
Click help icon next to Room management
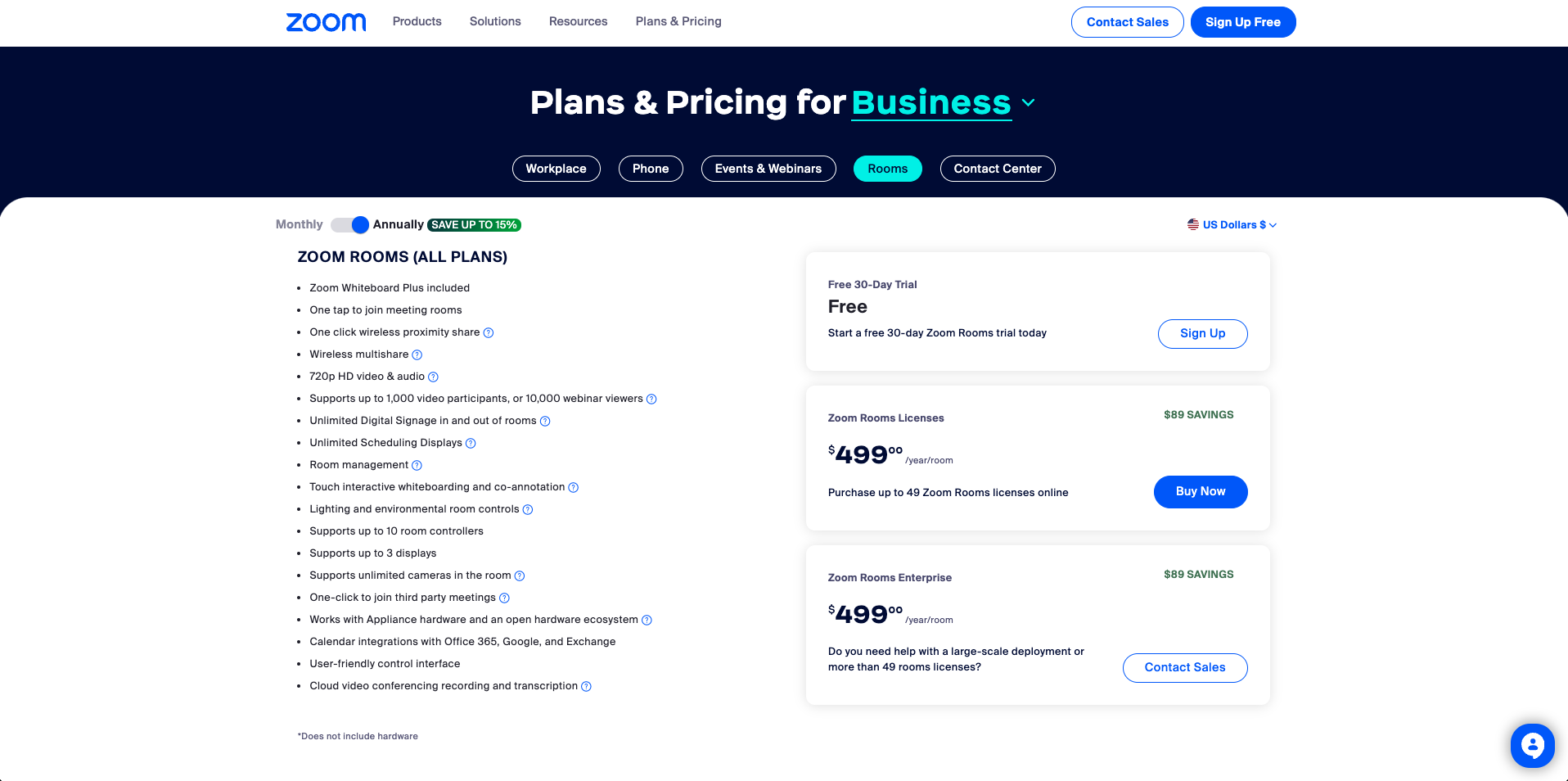[417, 465]
